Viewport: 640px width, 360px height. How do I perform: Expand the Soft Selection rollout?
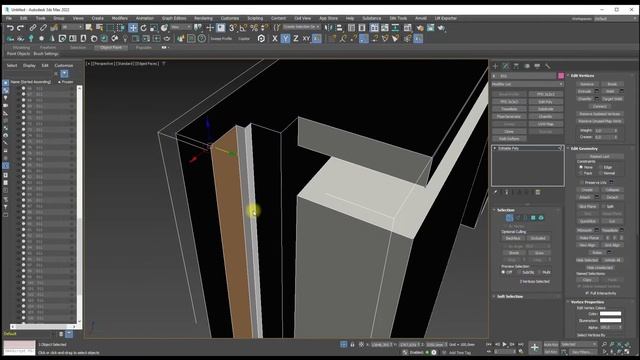509,296
